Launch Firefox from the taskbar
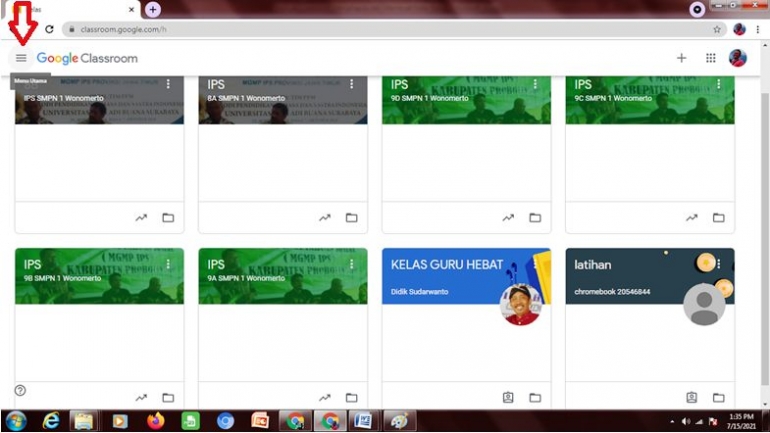 click(x=156, y=421)
